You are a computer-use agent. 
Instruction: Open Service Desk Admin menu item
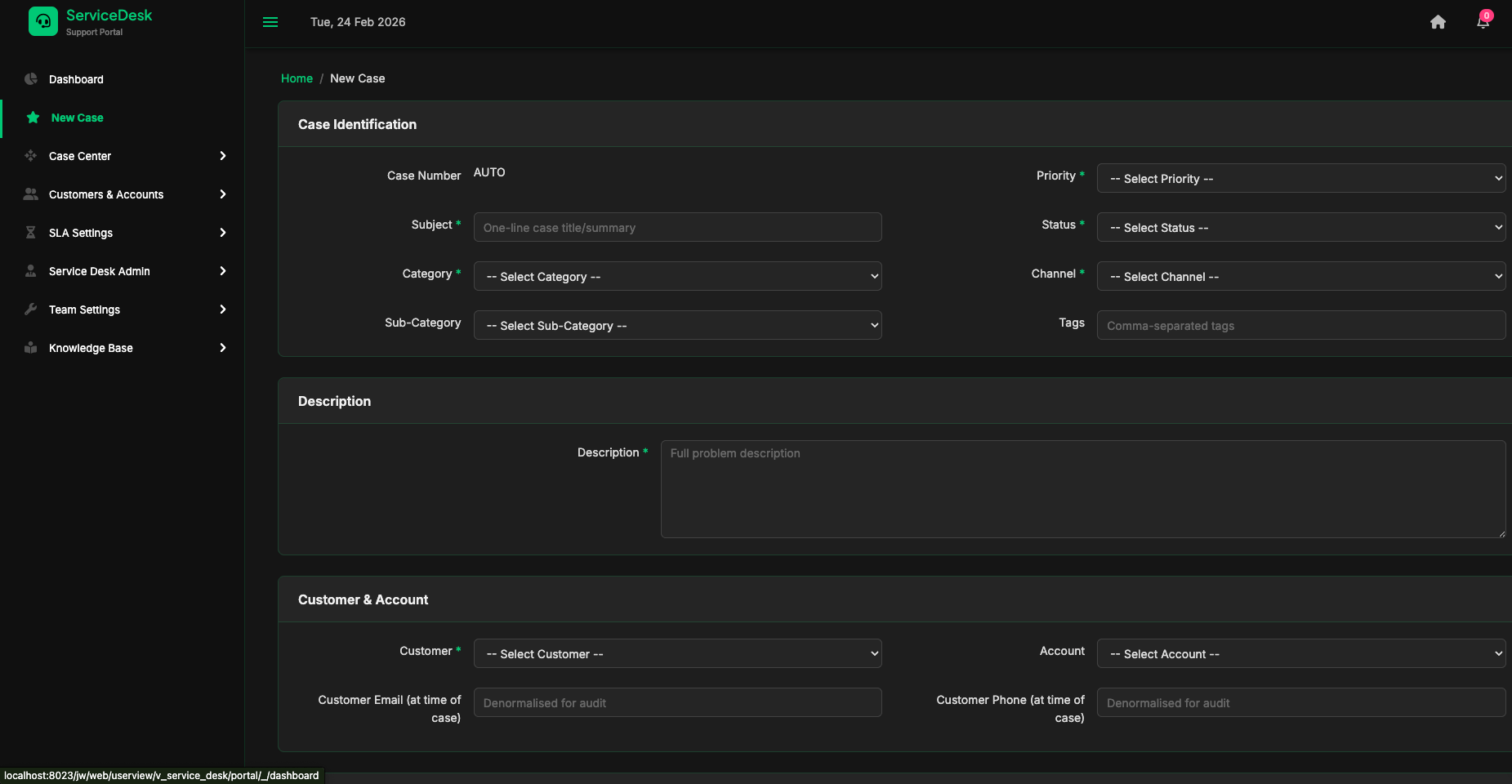point(100,271)
